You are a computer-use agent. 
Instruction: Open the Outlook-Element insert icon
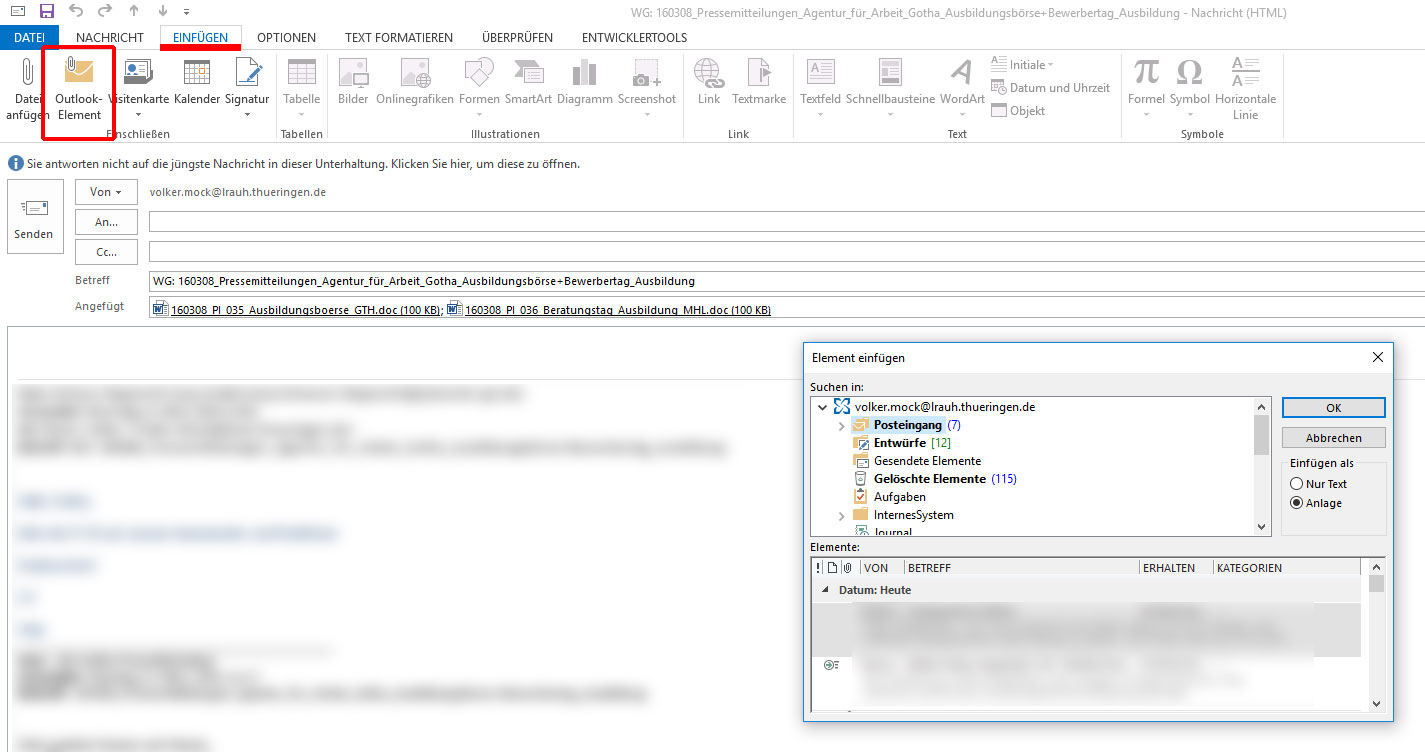pos(78,71)
